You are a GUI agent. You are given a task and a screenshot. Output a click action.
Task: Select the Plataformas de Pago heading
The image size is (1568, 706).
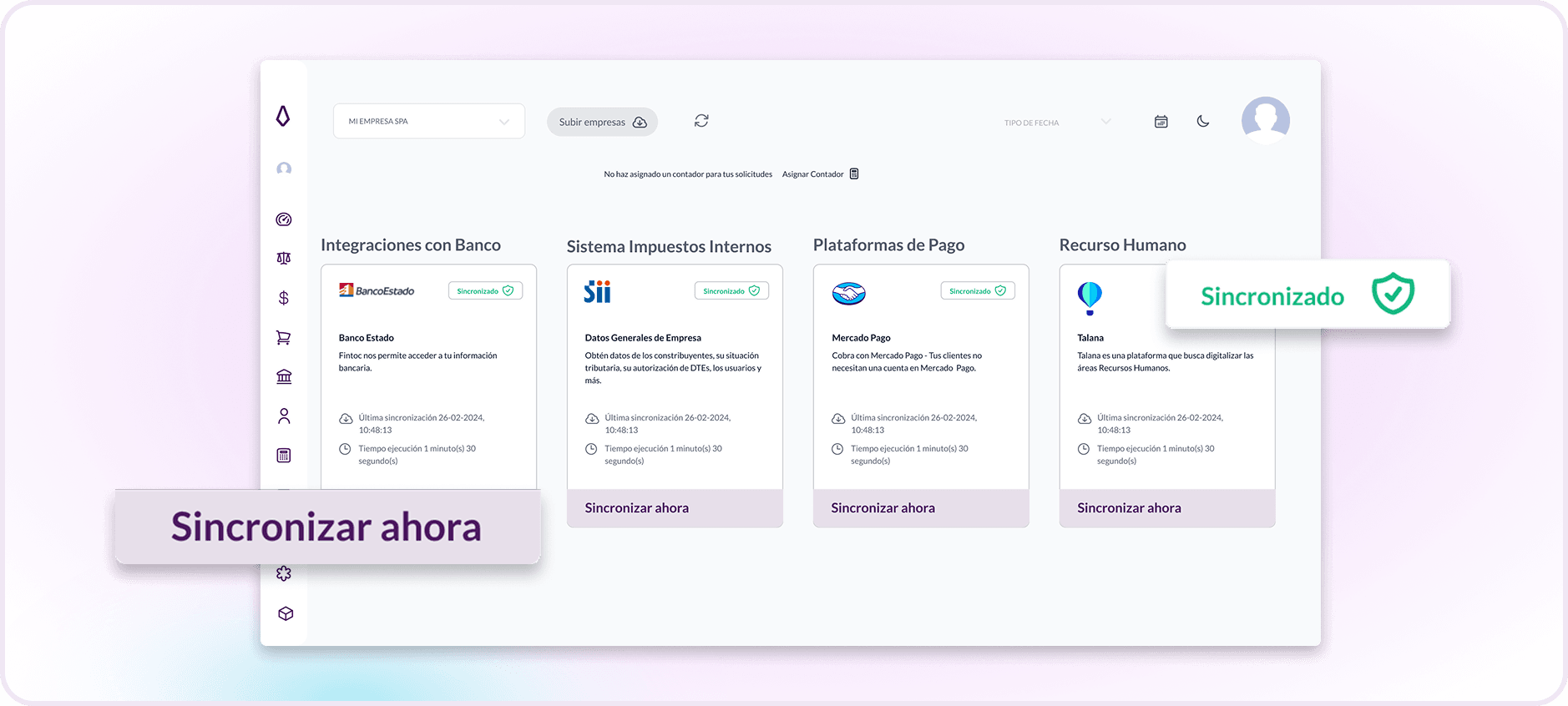tap(888, 245)
